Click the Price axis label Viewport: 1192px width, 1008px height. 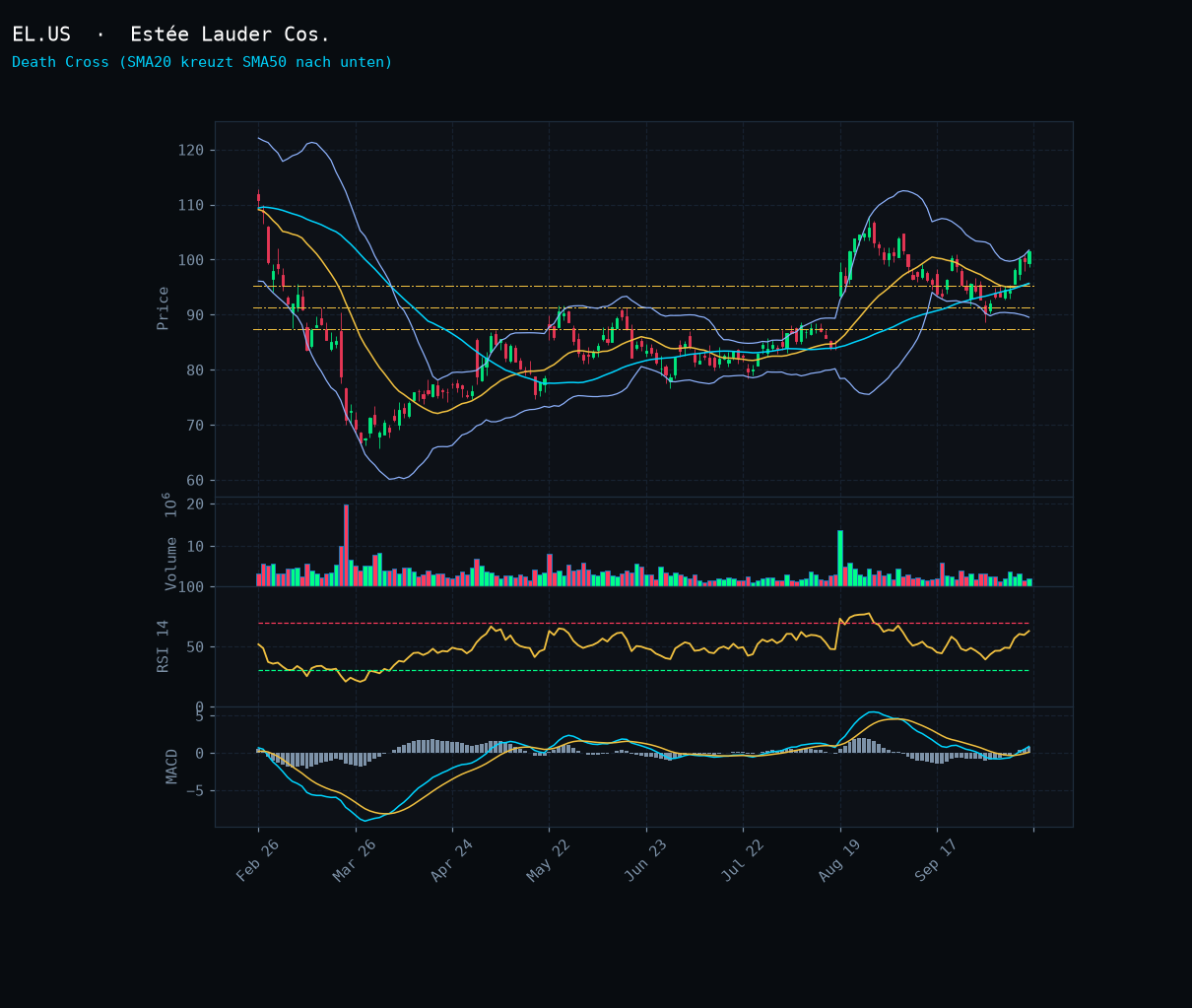pos(164,308)
